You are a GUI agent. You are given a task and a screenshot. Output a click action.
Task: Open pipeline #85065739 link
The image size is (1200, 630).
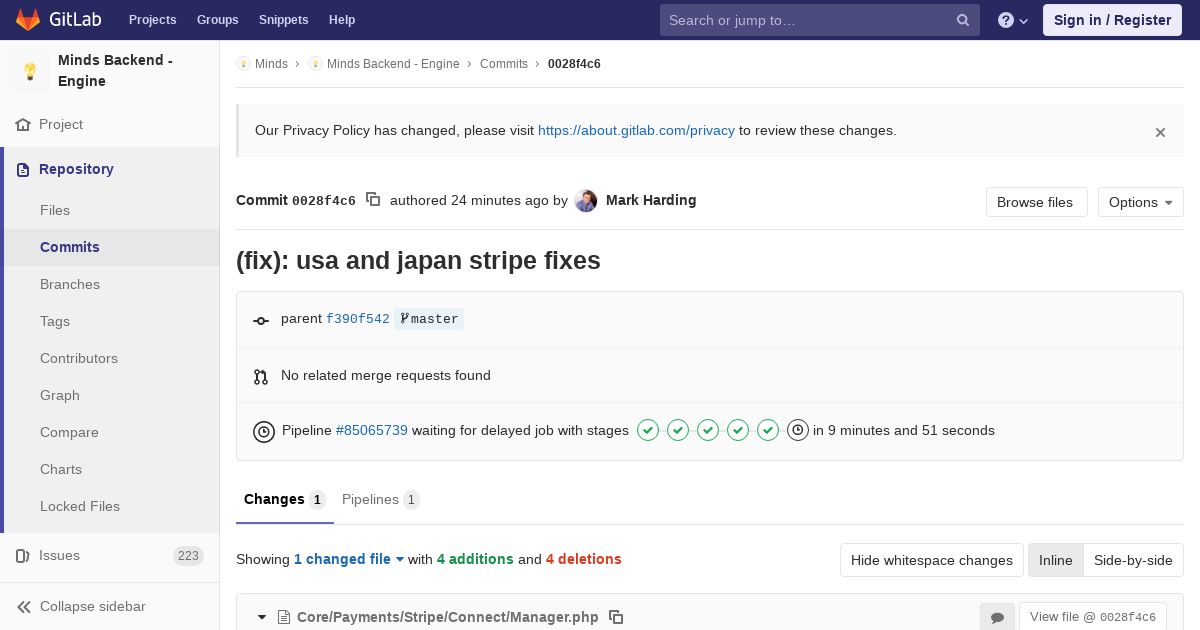[372, 430]
